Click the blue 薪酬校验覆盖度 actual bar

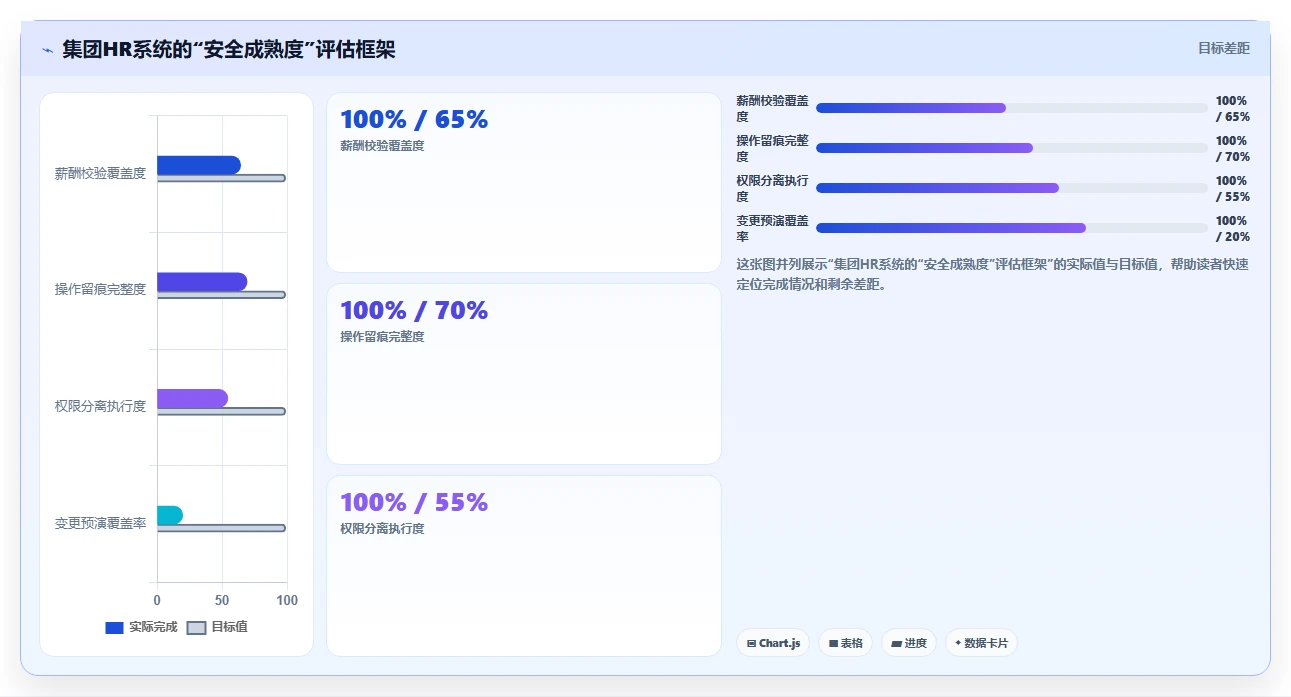pyautogui.click(x=199, y=165)
